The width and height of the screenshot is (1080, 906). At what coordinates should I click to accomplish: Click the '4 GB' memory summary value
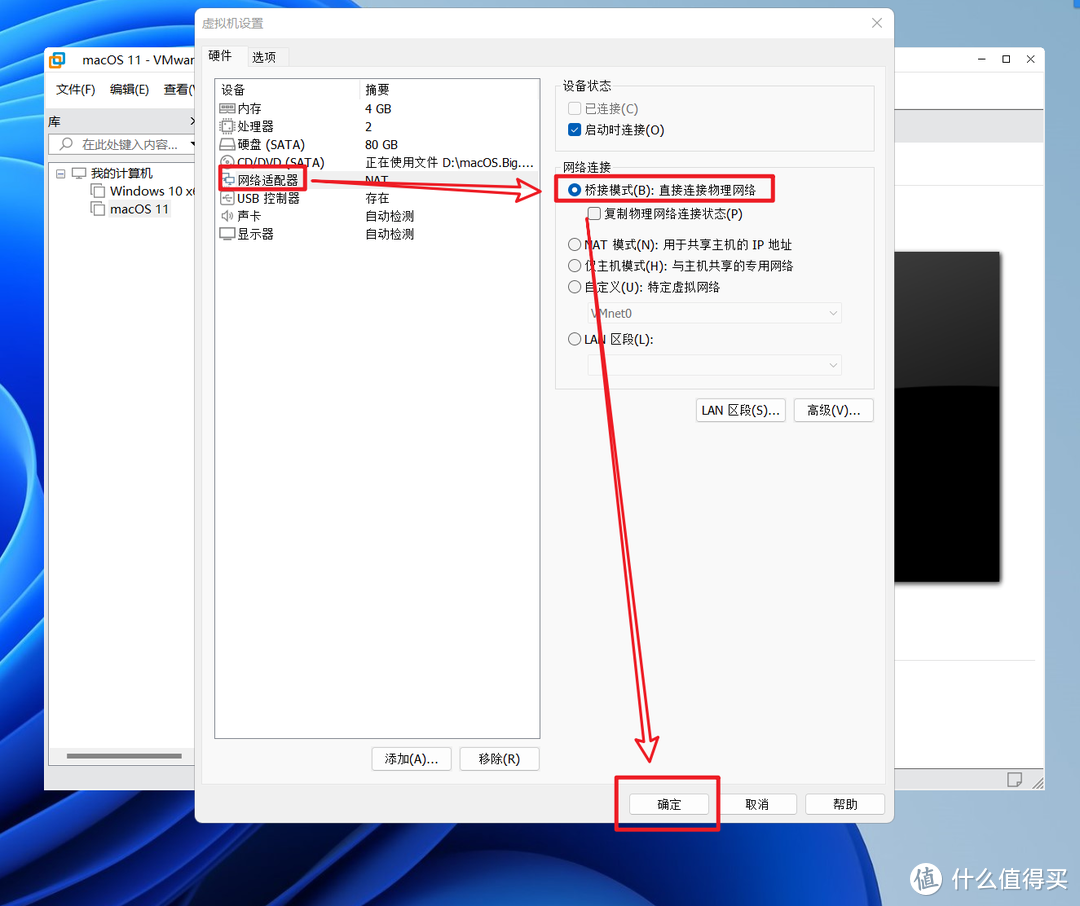(378, 109)
